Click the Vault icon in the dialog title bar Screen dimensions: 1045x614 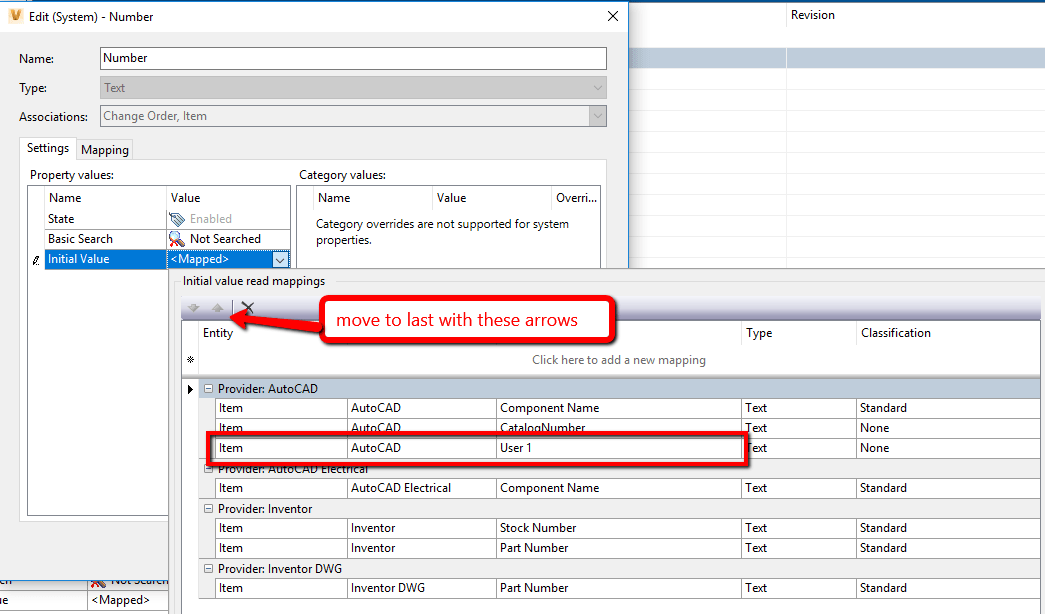[13, 15]
